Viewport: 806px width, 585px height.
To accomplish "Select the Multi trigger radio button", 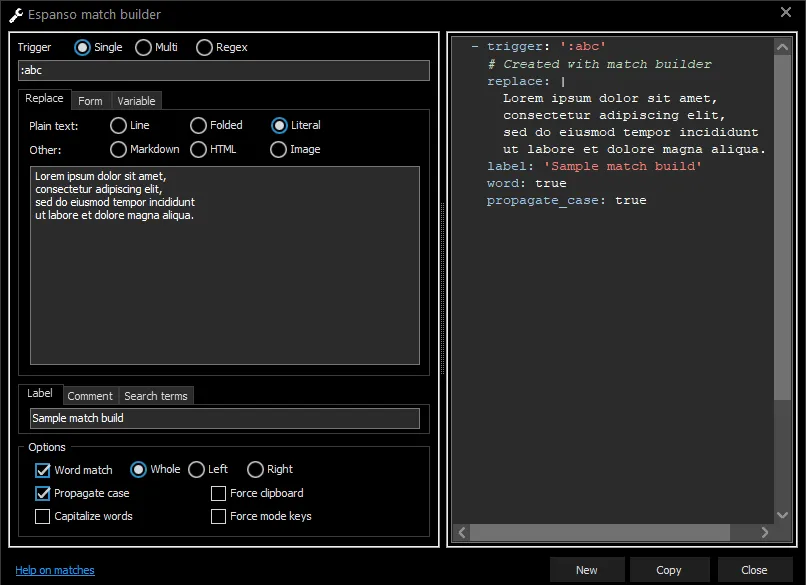I will click(144, 47).
